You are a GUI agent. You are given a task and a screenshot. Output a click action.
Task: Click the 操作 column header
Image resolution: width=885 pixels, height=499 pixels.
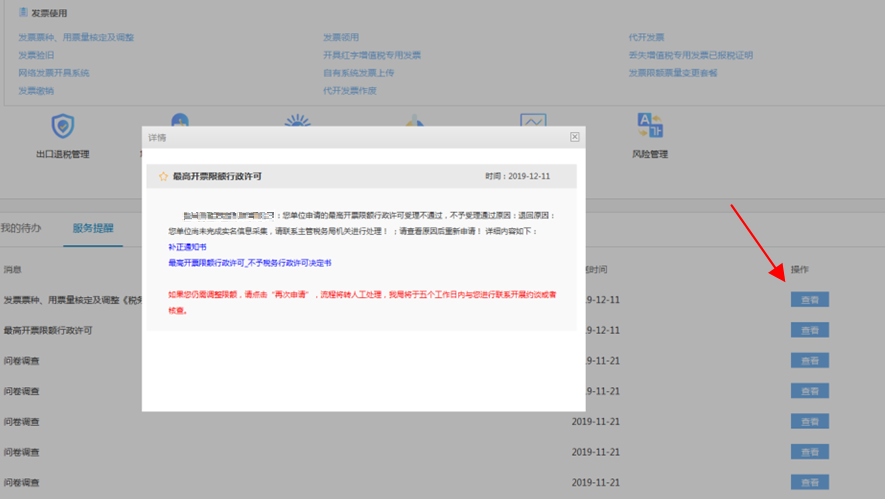(800, 269)
